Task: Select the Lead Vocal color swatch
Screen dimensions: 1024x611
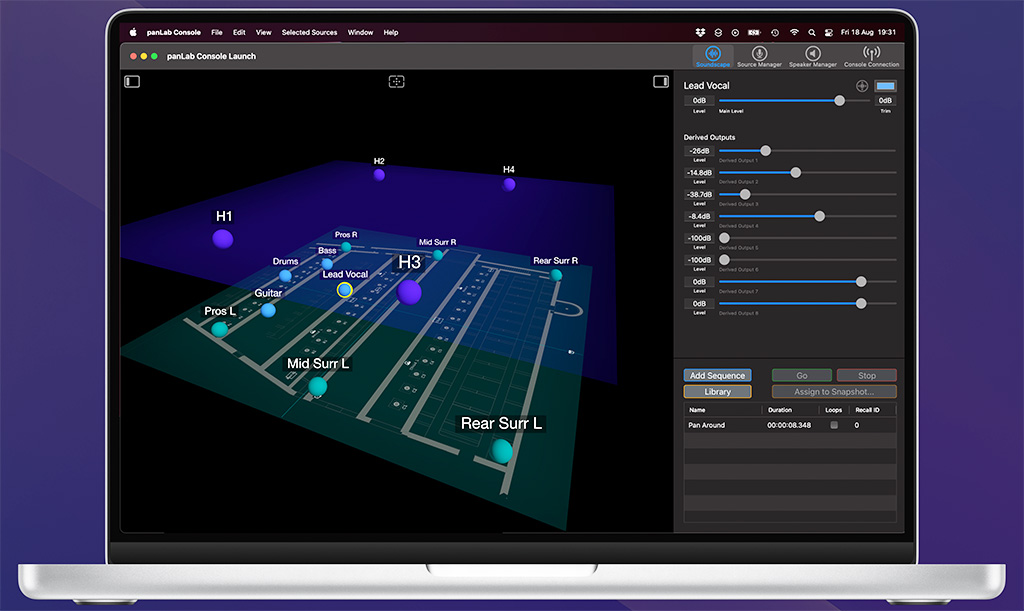Action: [x=886, y=86]
